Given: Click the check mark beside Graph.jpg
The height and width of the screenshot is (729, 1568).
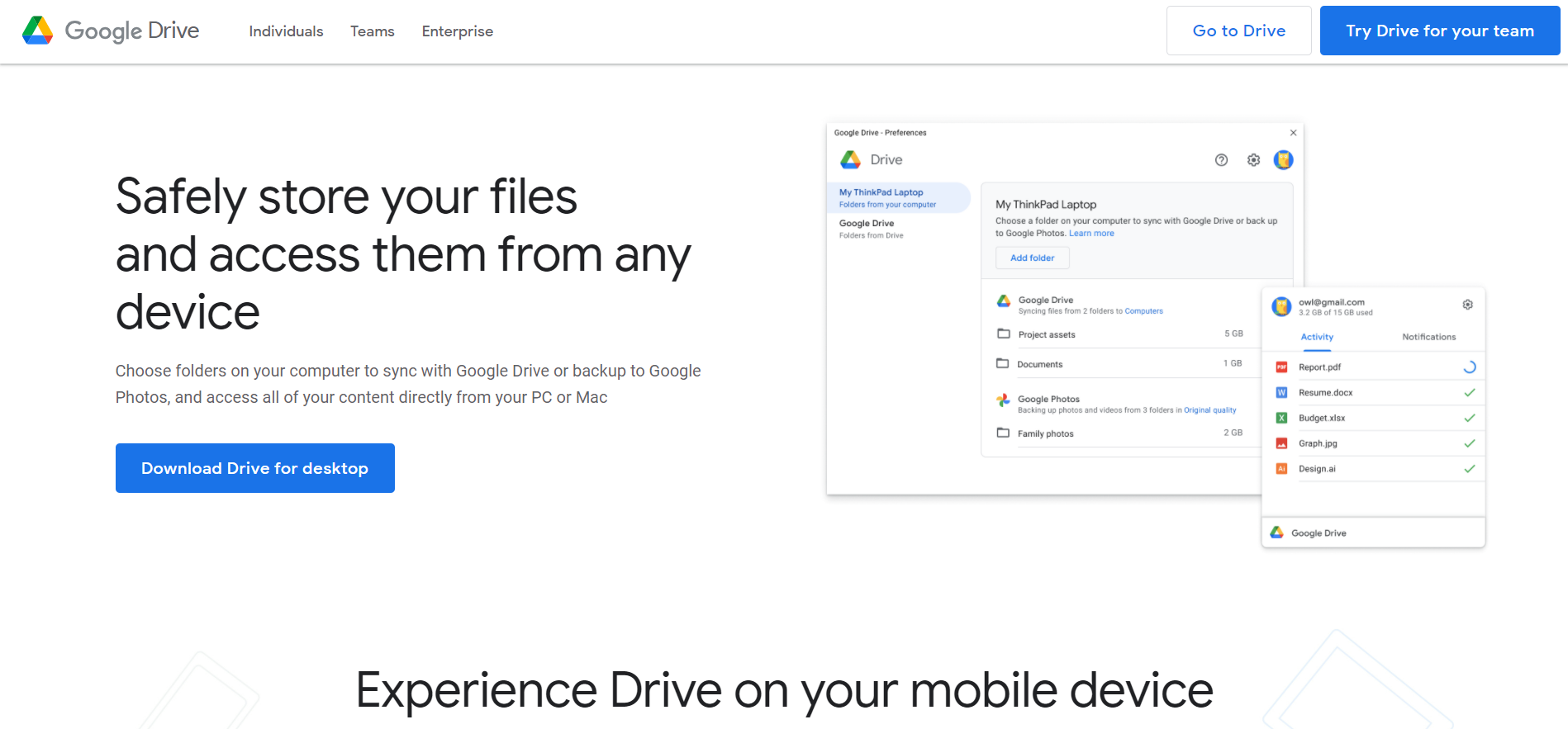Looking at the screenshot, I should pyautogui.click(x=1469, y=443).
